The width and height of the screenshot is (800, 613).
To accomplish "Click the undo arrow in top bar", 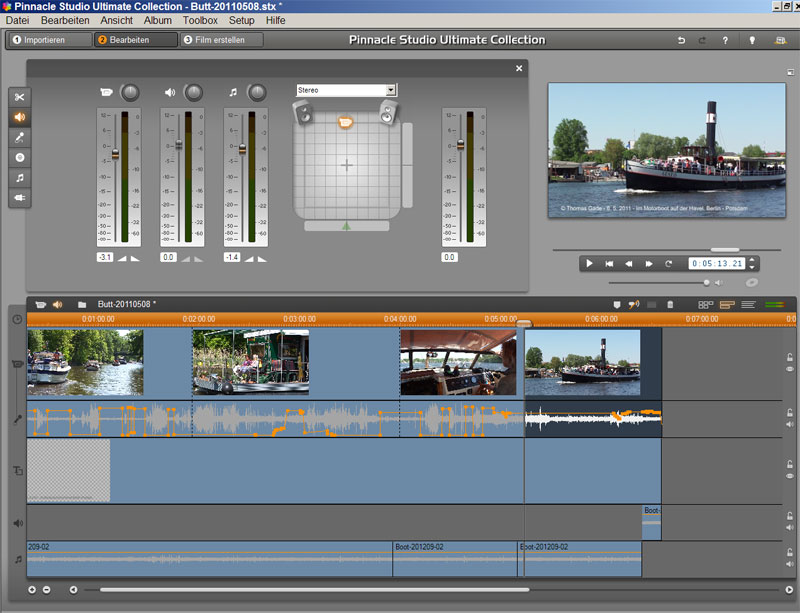I will pyautogui.click(x=682, y=40).
